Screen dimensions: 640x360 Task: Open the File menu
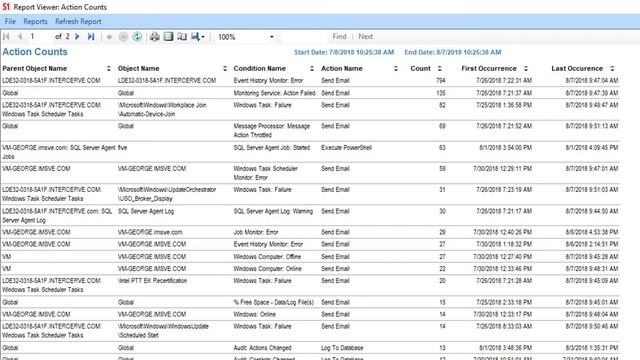coord(10,21)
